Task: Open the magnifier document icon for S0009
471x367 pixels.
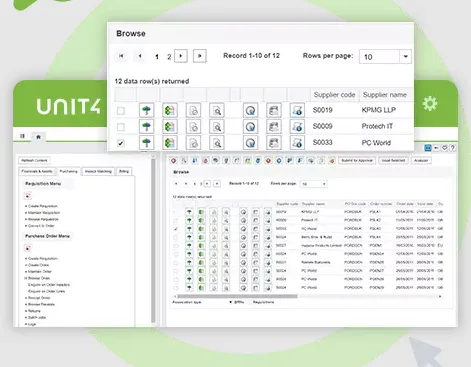Action: tap(217, 127)
